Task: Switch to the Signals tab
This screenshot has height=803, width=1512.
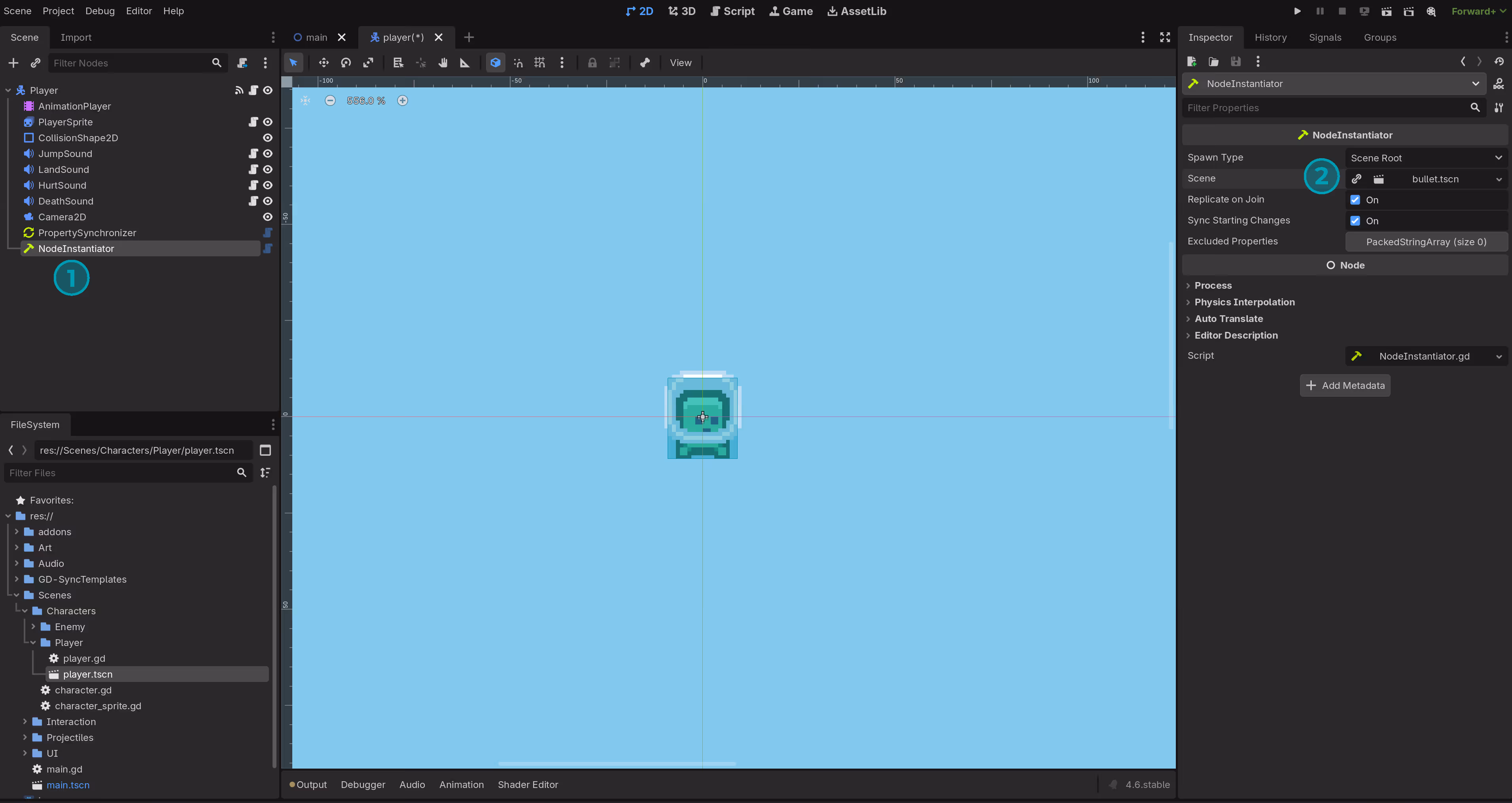Action: [1325, 37]
